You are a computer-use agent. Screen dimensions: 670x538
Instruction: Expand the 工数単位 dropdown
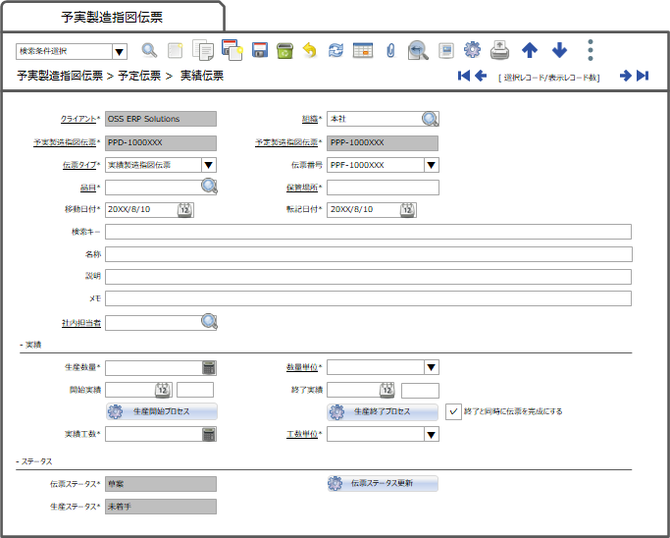pos(431,435)
